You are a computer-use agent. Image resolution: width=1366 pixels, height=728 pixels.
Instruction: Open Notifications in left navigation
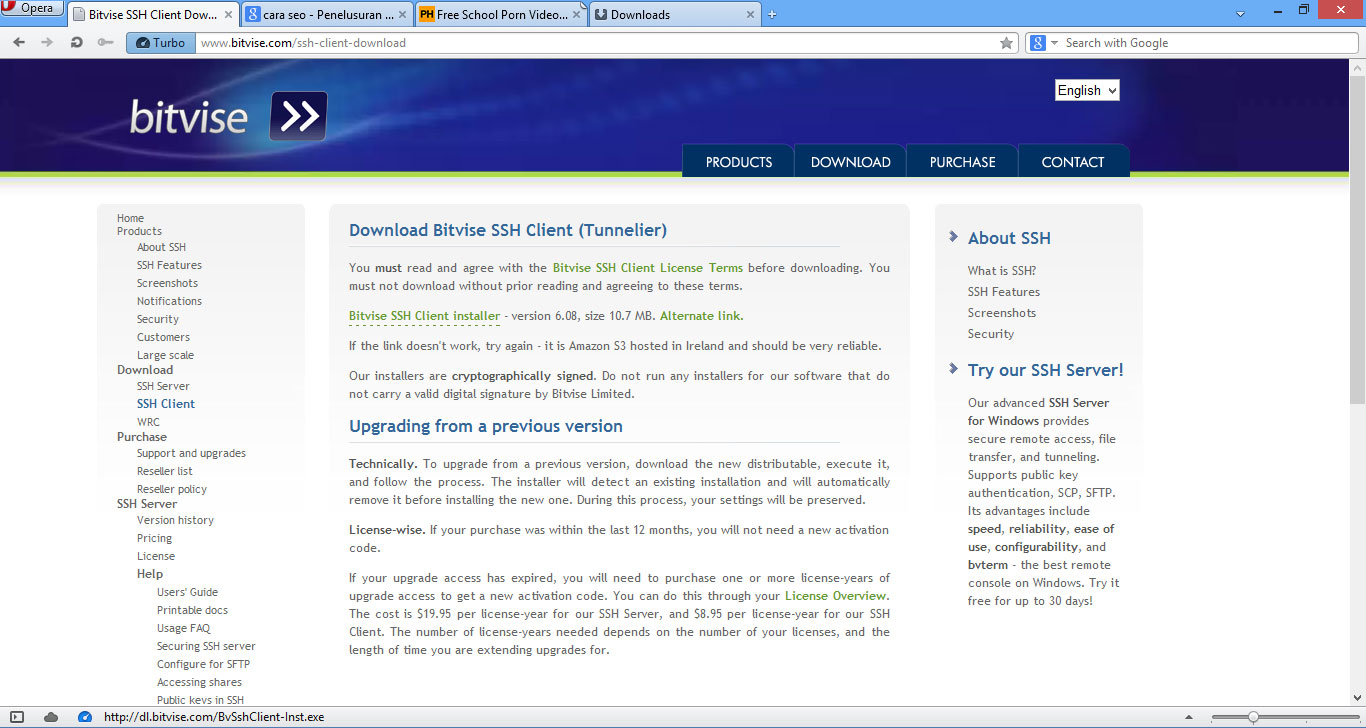point(169,301)
